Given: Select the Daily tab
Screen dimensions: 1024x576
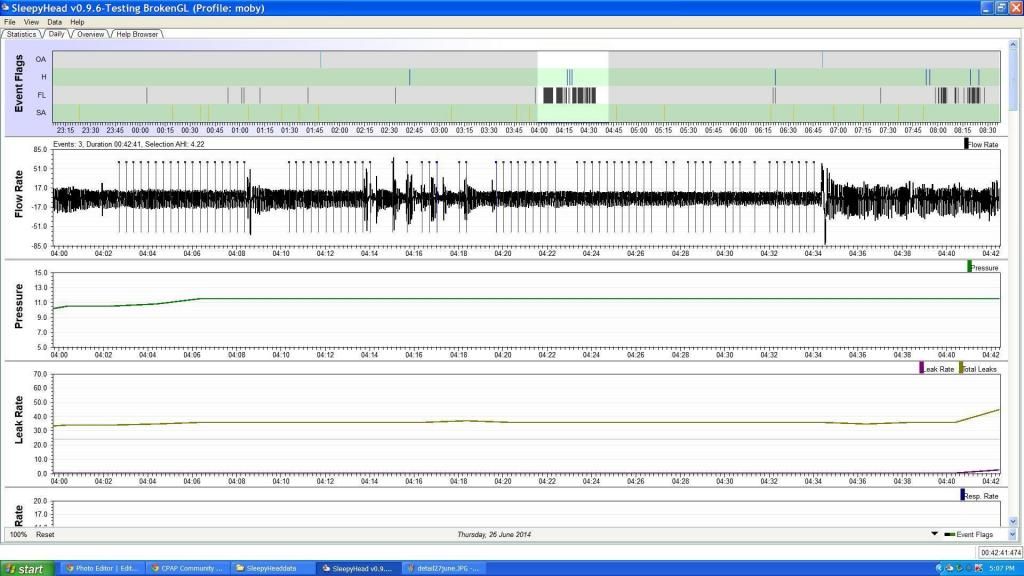Looking at the screenshot, I should (x=56, y=34).
